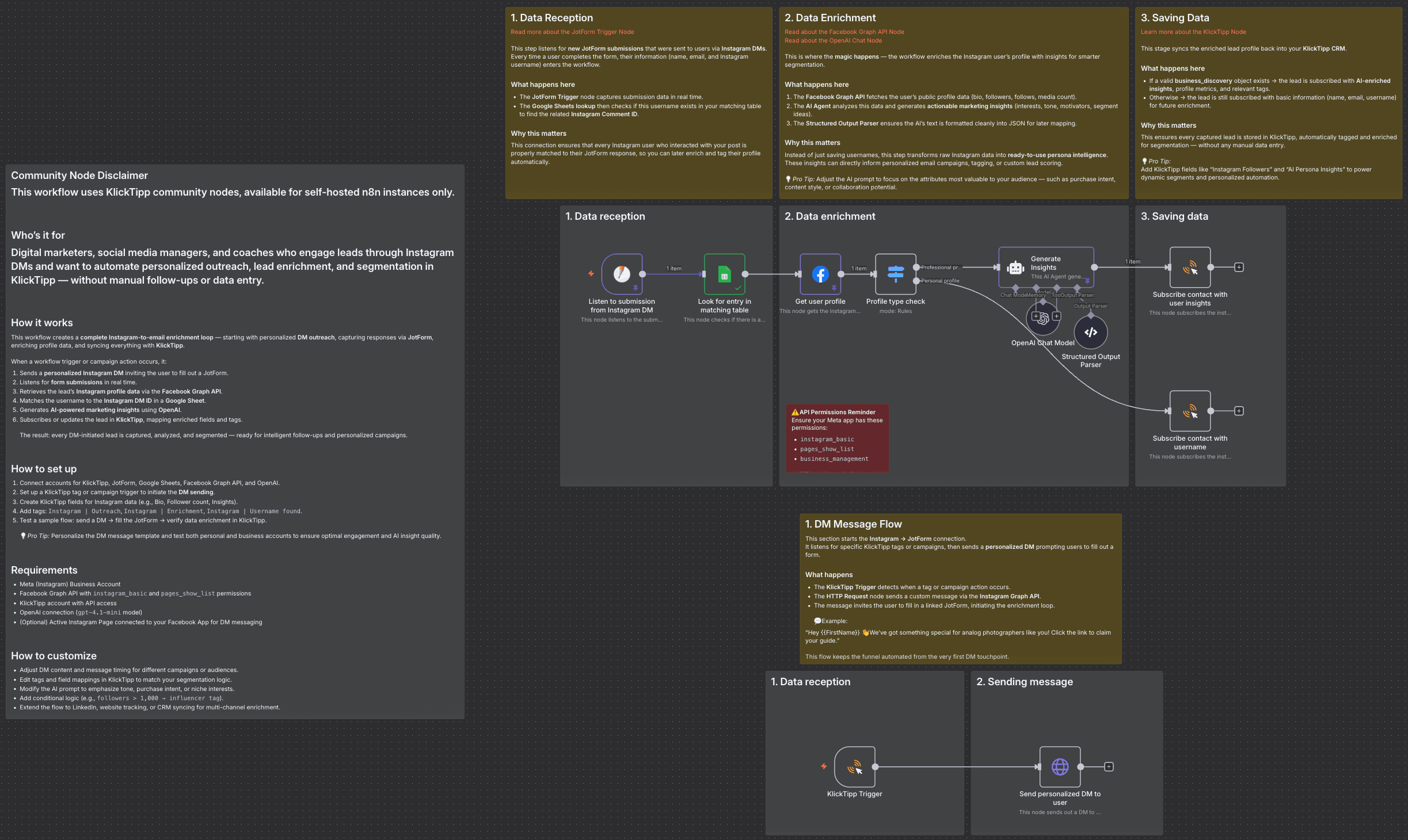Add Tool sub-node to Generate Insights agent
Viewport: 1408px width, 840px height.
(x=1056, y=316)
